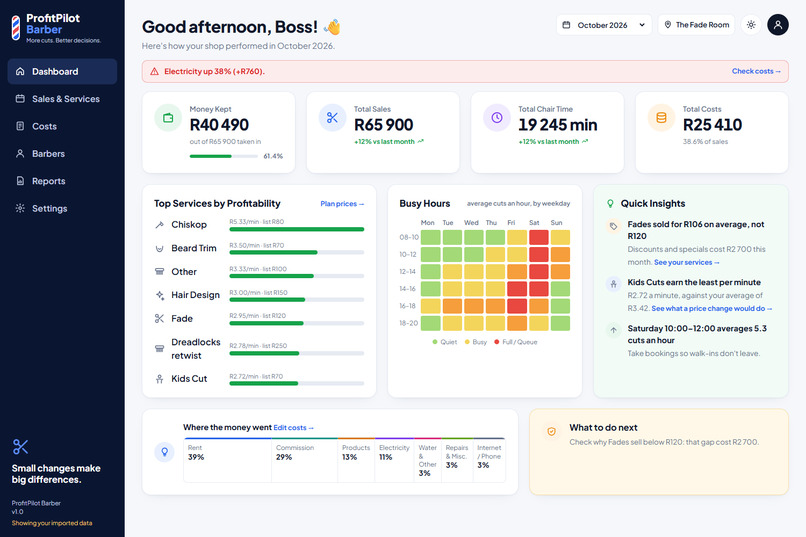Screen dimensions: 806x537
Task: Follow the Check costs link
Action: click(756, 71)
